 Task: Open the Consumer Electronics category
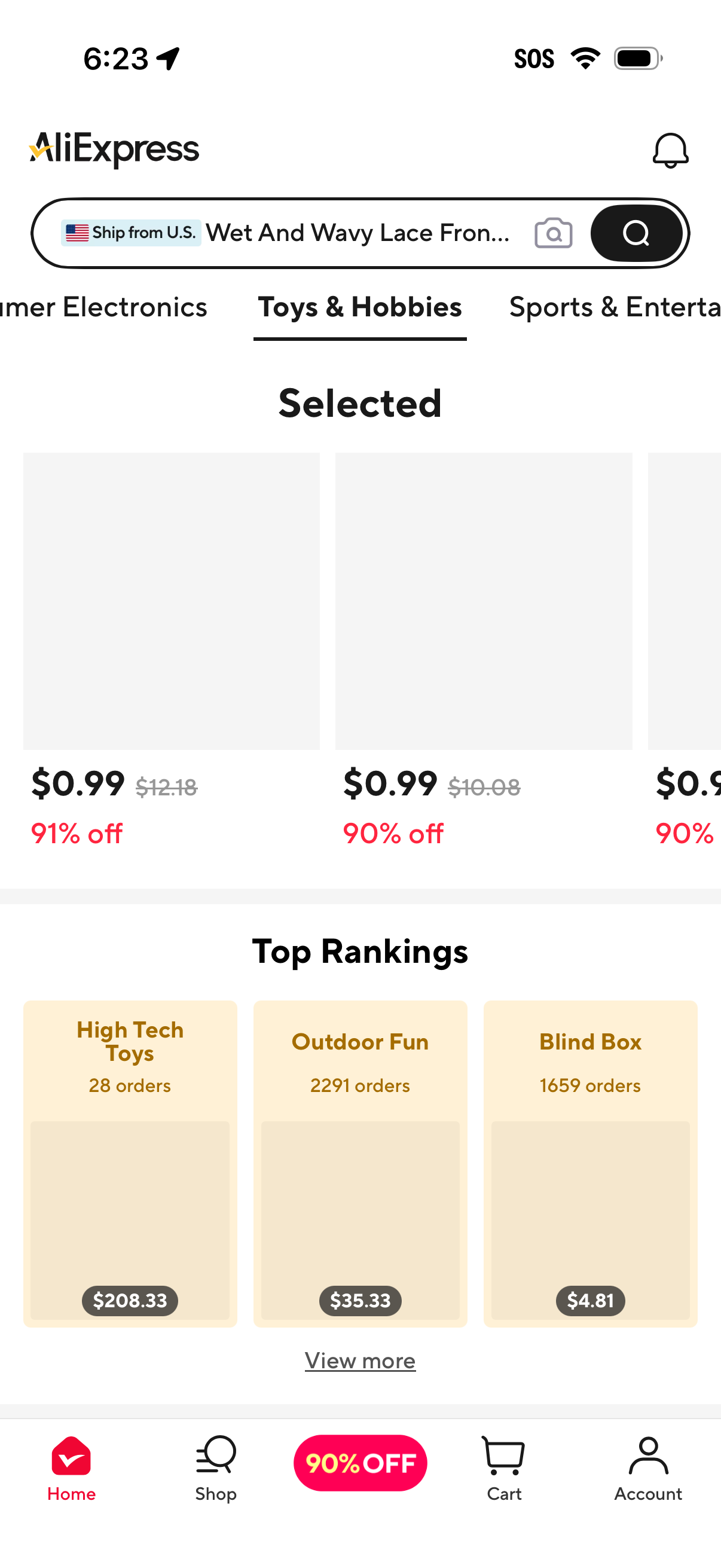coord(103,307)
